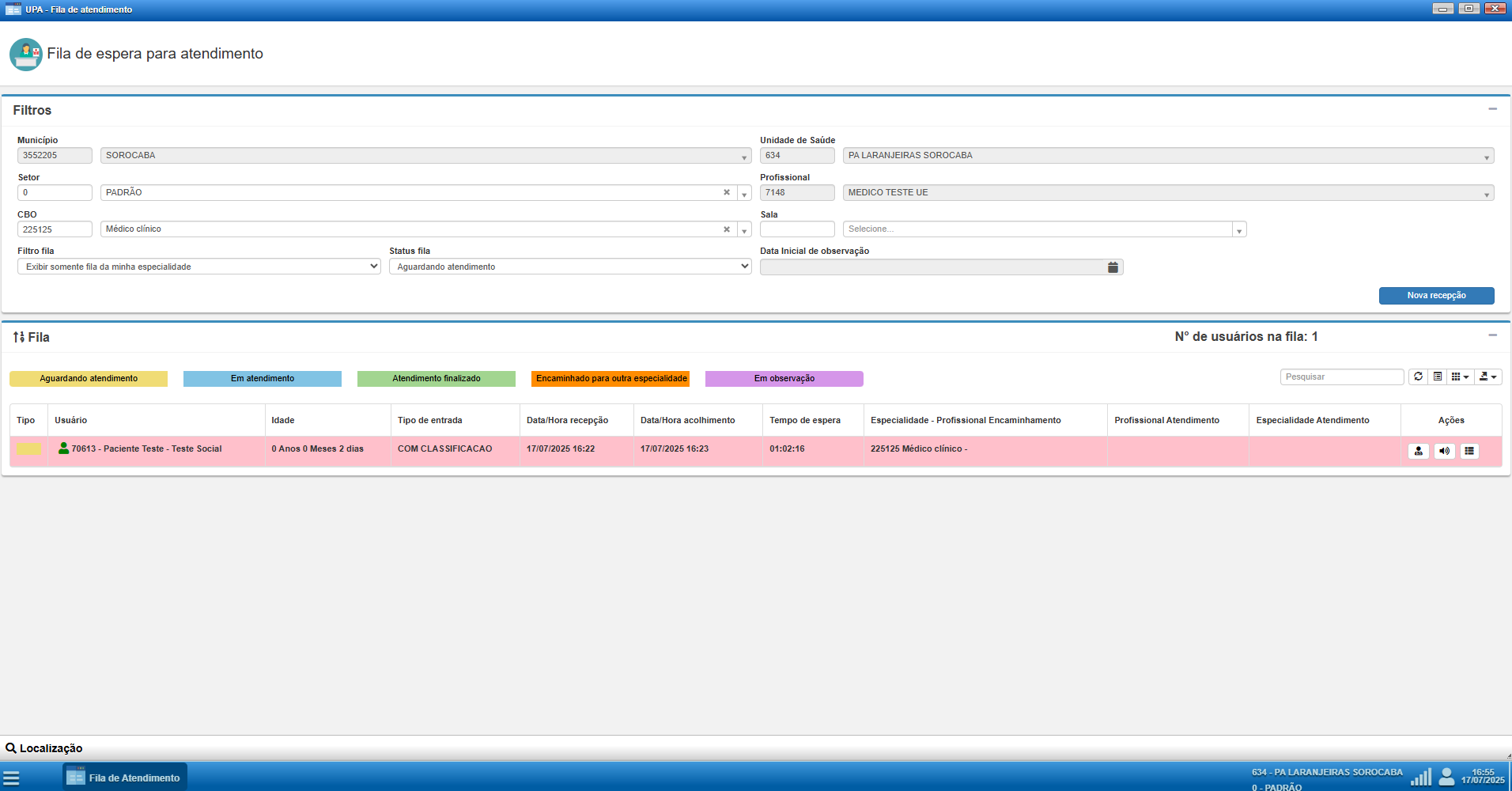Call patient with the speaker icon
1512x791 pixels.
1444,451
